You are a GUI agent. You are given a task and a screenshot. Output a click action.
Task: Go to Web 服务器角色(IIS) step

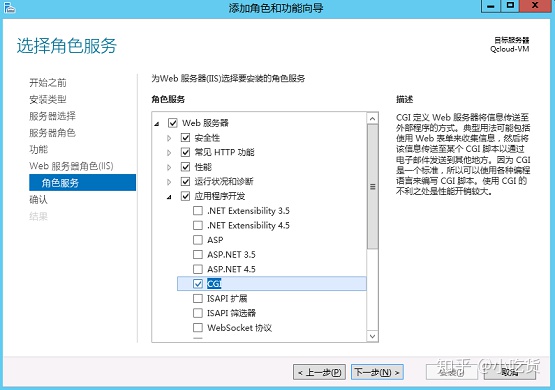pyautogui.click(x=71, y=166)
